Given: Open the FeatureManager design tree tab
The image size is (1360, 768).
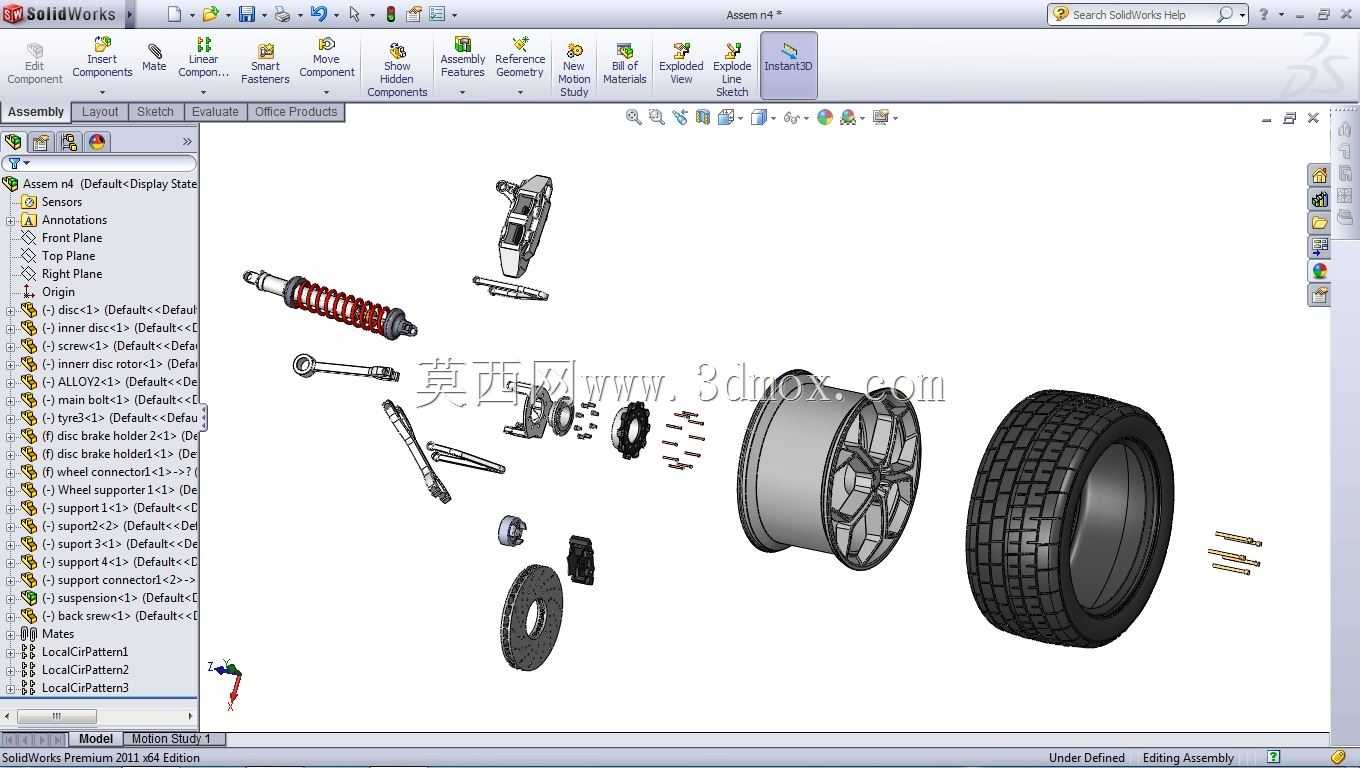Looking at the screenshot, I should [13, 142].
